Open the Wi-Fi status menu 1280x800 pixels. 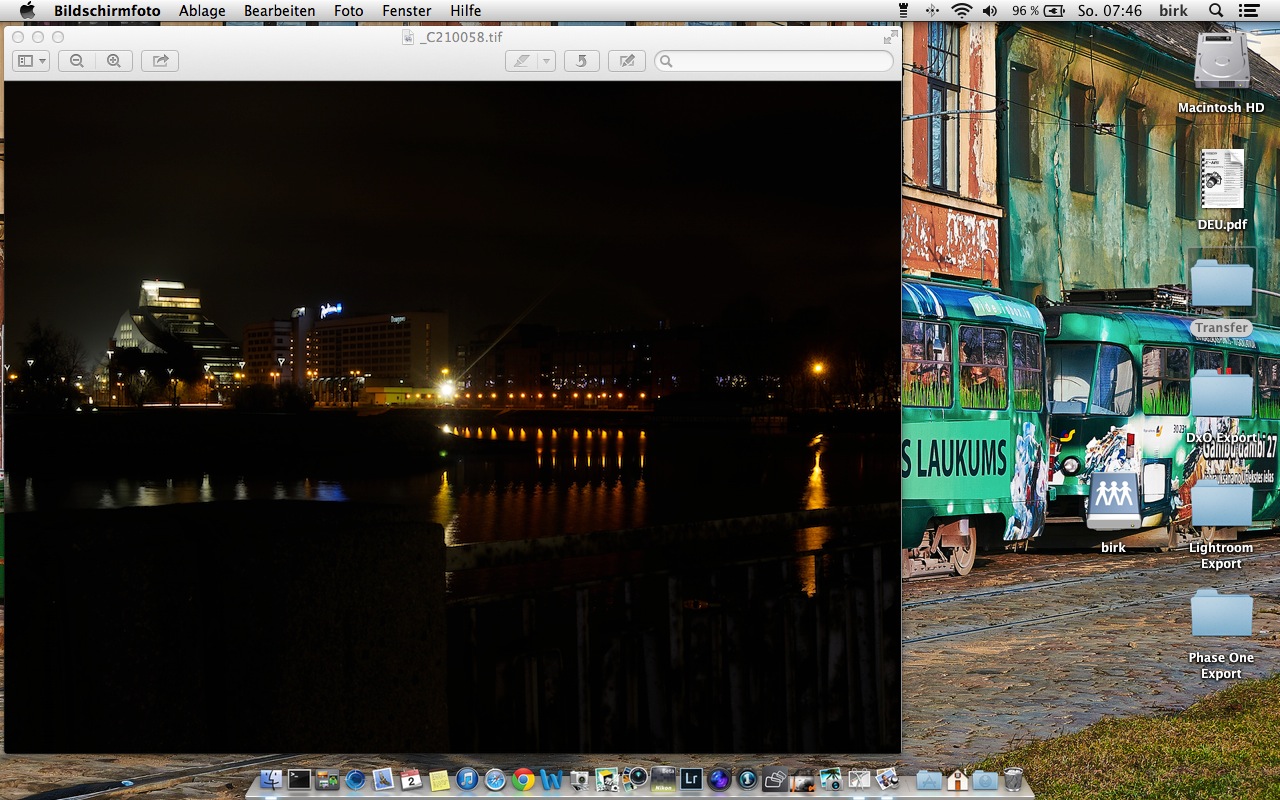pyautogui.click(x=962, y=11)
